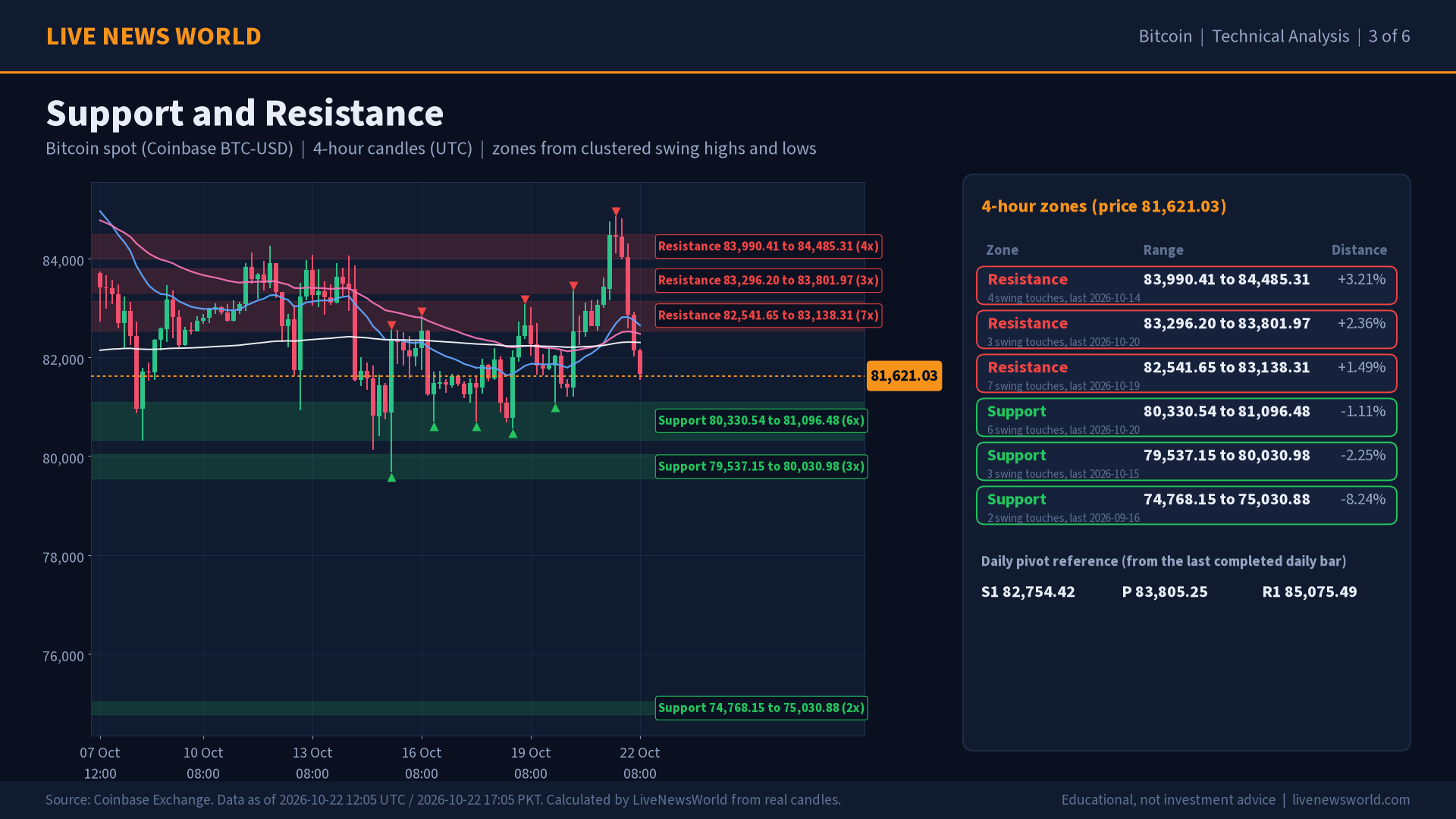Click pivot value R1 85,075.49
1456x819 pixels.
[1310, 592]
